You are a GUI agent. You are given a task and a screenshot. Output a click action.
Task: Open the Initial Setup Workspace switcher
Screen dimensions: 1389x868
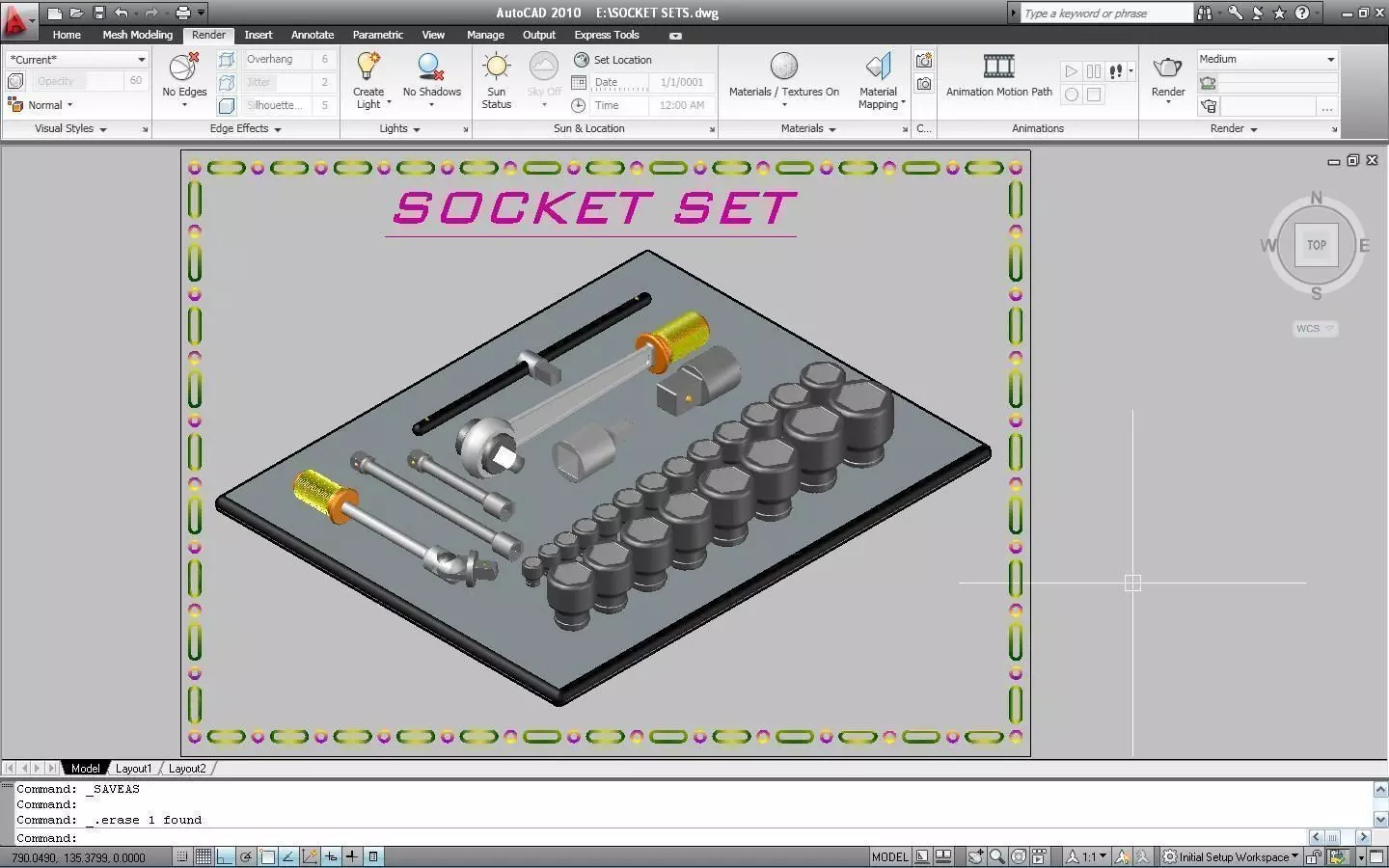tap(1231, 856)
